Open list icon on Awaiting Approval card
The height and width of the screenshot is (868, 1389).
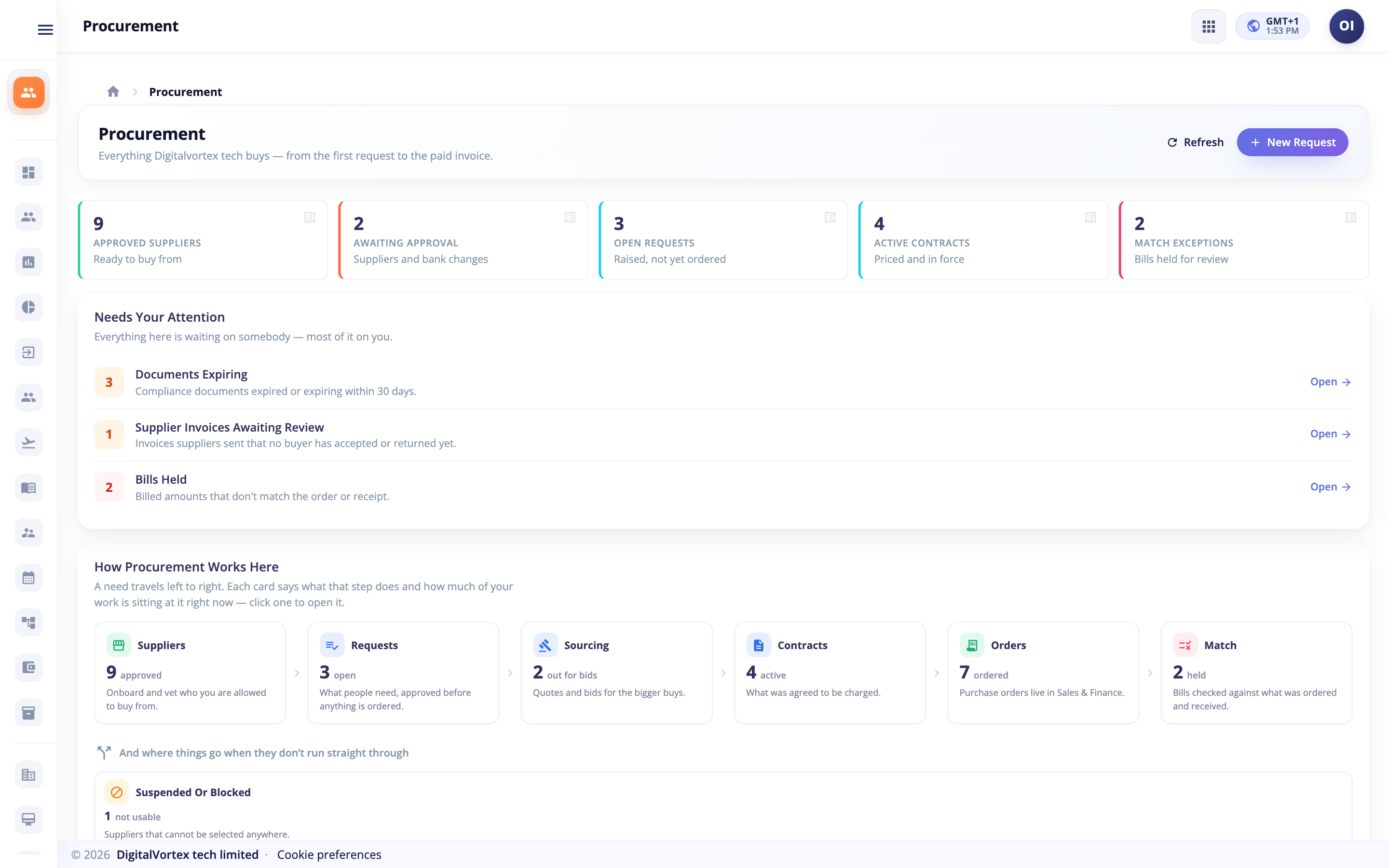click(570, 217)
